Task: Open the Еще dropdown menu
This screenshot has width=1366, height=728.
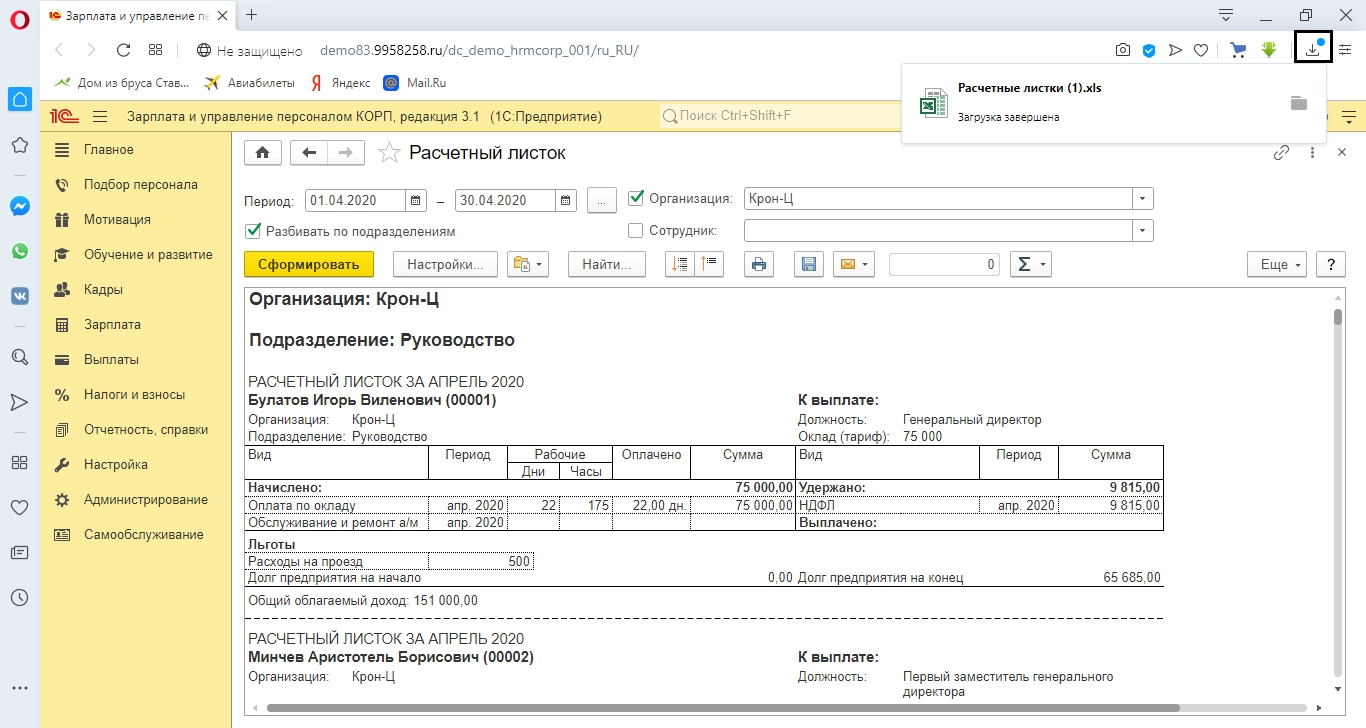Action: (1277, 264)
